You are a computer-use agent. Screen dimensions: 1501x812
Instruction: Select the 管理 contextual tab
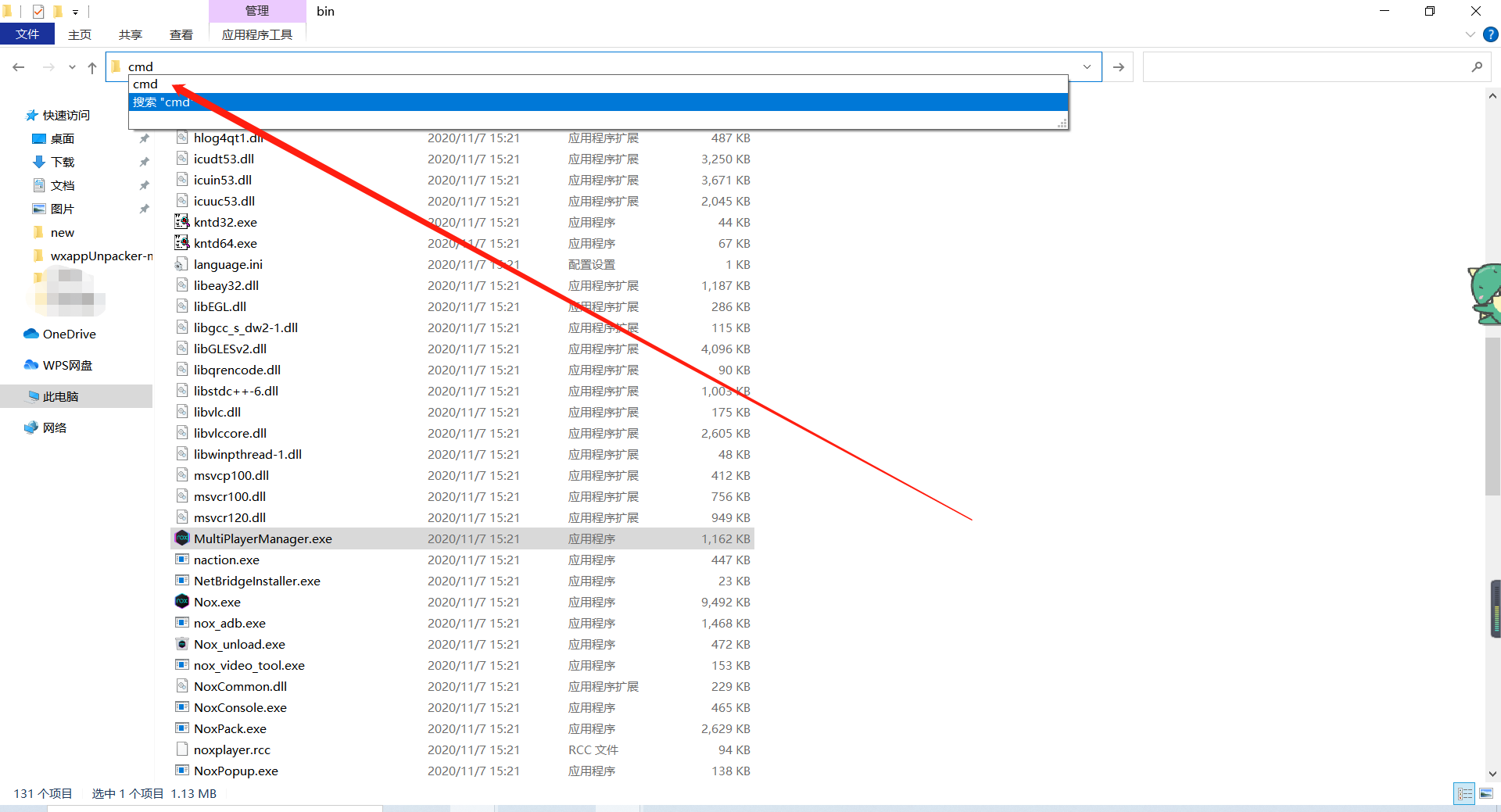[x=257, y=11]
